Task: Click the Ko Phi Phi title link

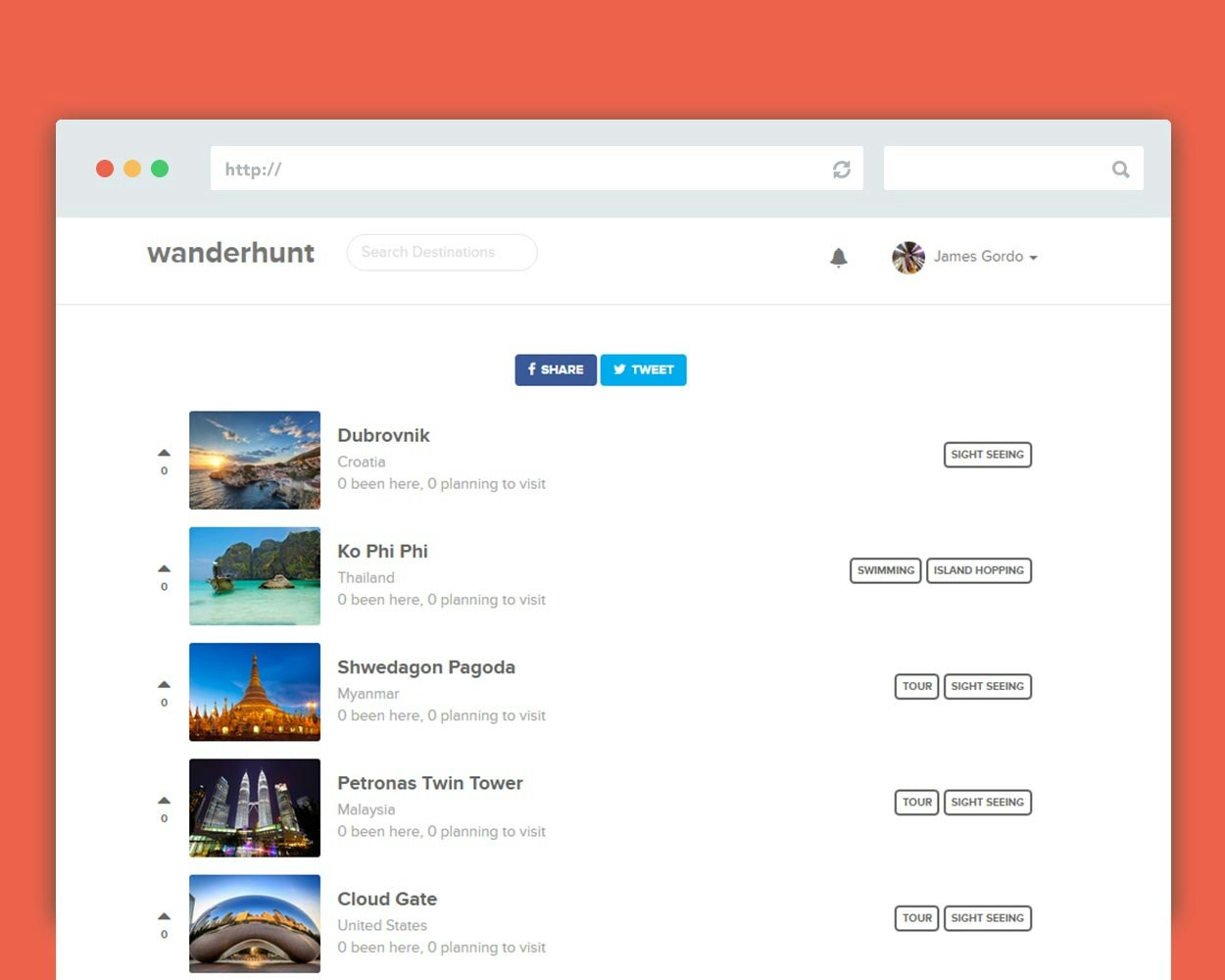Action: pyautogui.click(x=382, y=551)
